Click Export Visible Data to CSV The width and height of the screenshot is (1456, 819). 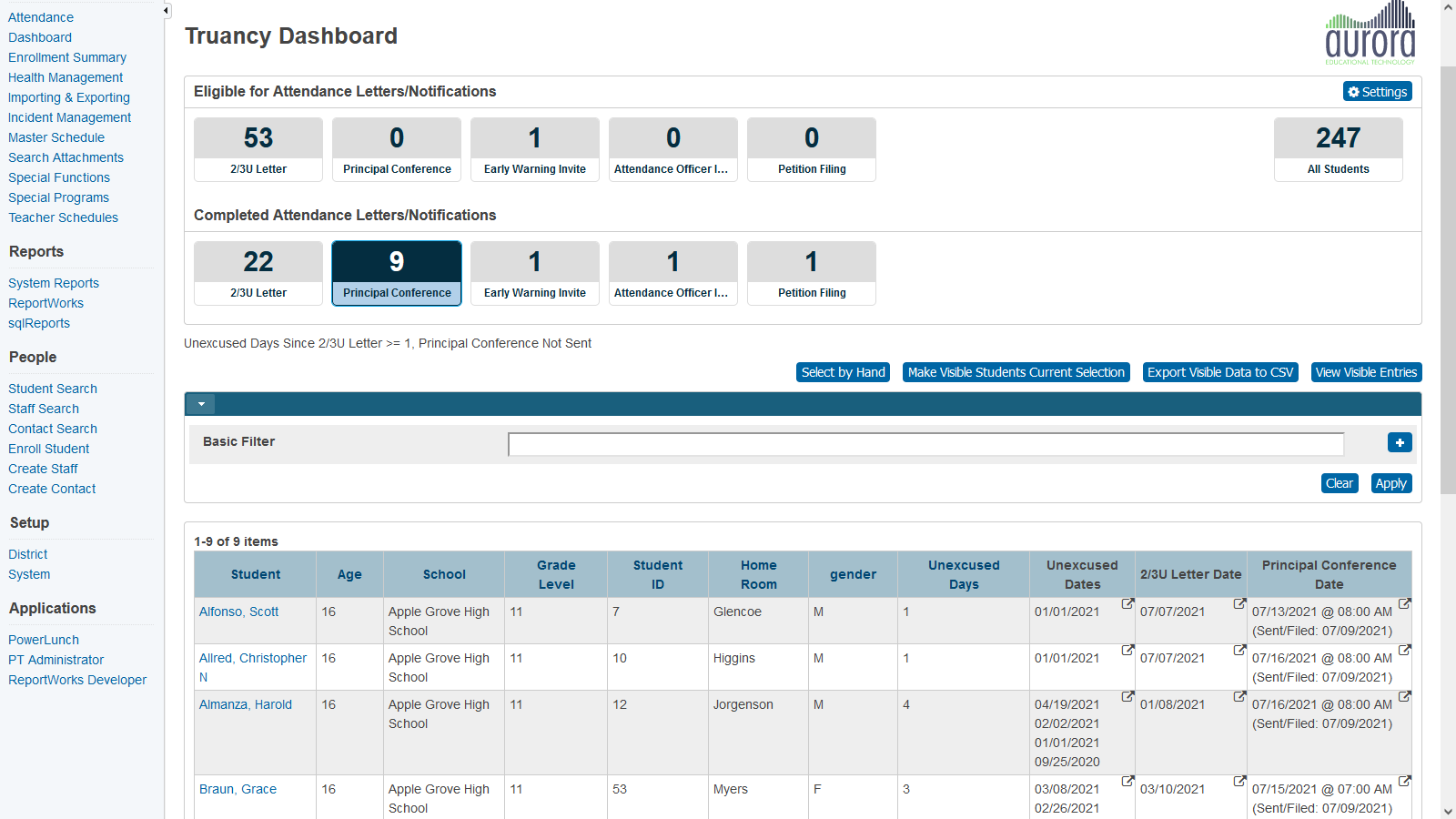click(x=1219, y=372)
